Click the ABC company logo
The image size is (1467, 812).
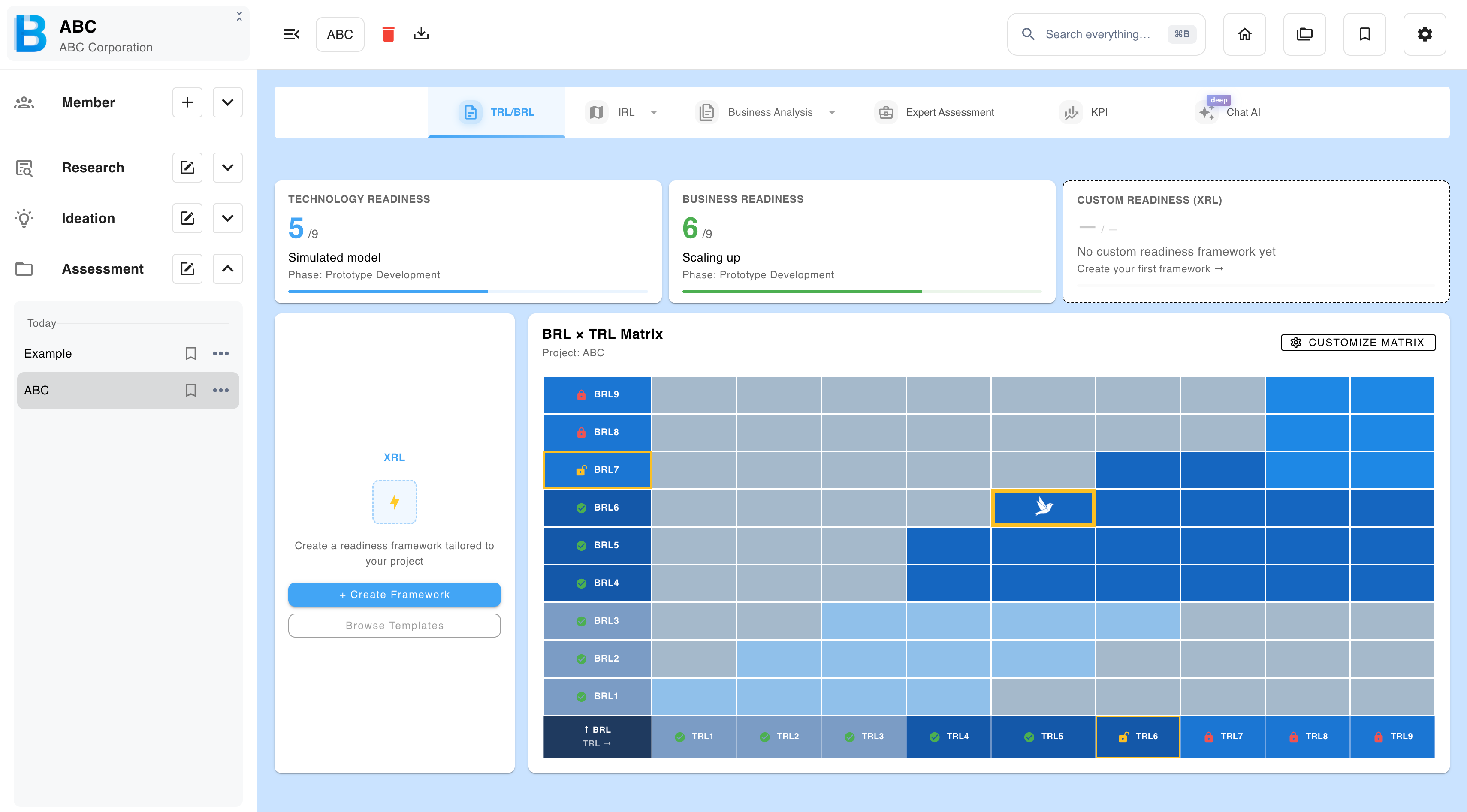coord(30,33)
